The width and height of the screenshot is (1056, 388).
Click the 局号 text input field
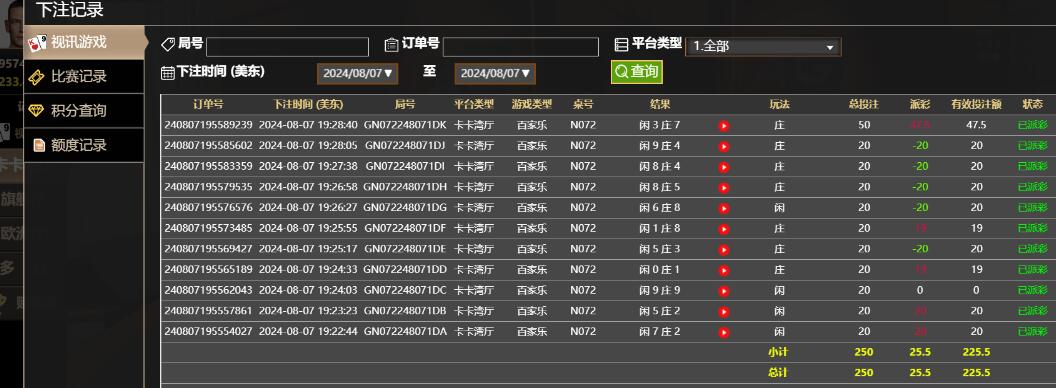click(288, 47)
